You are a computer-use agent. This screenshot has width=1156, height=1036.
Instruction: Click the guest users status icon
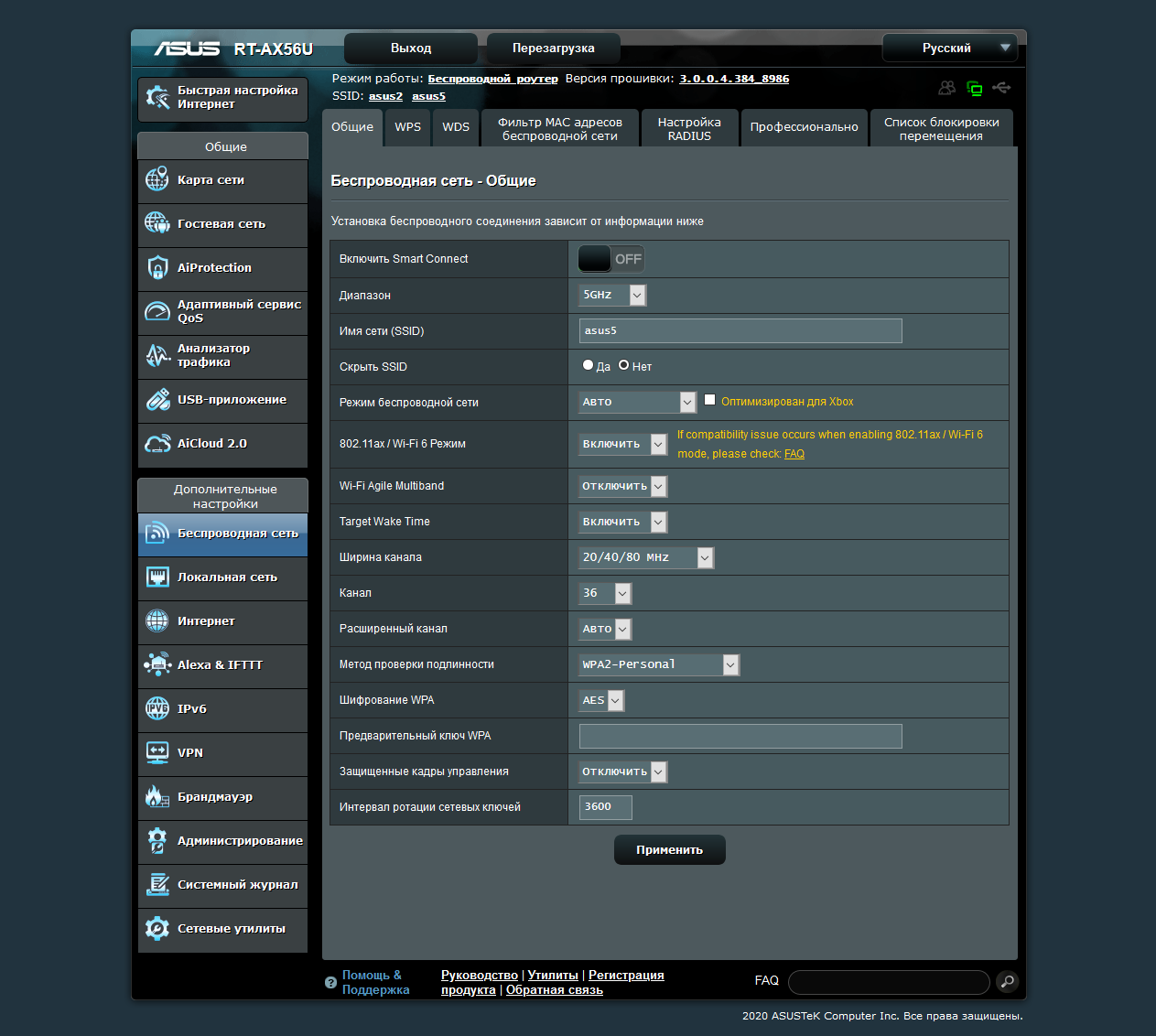point(947,88)
